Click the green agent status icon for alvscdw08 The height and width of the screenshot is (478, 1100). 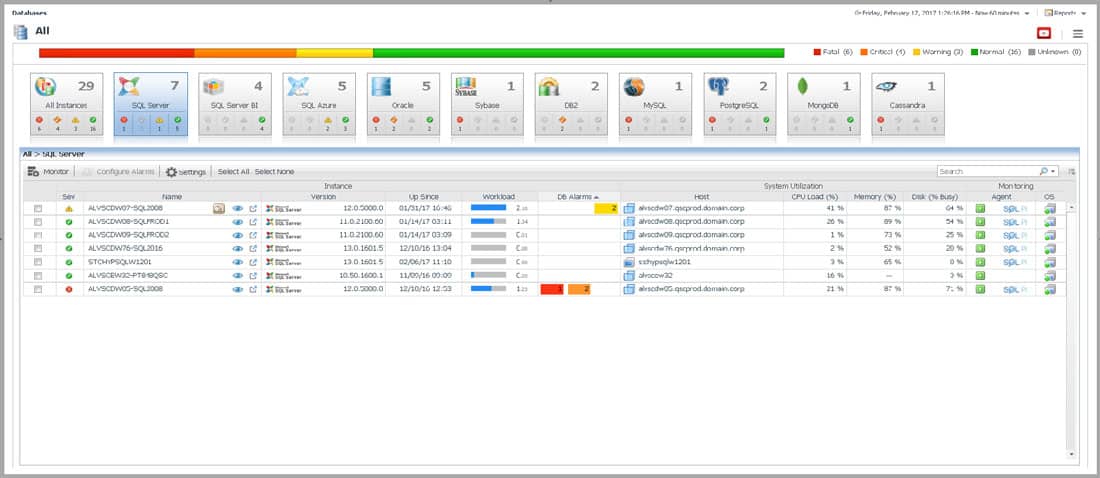tap(980, 222)
